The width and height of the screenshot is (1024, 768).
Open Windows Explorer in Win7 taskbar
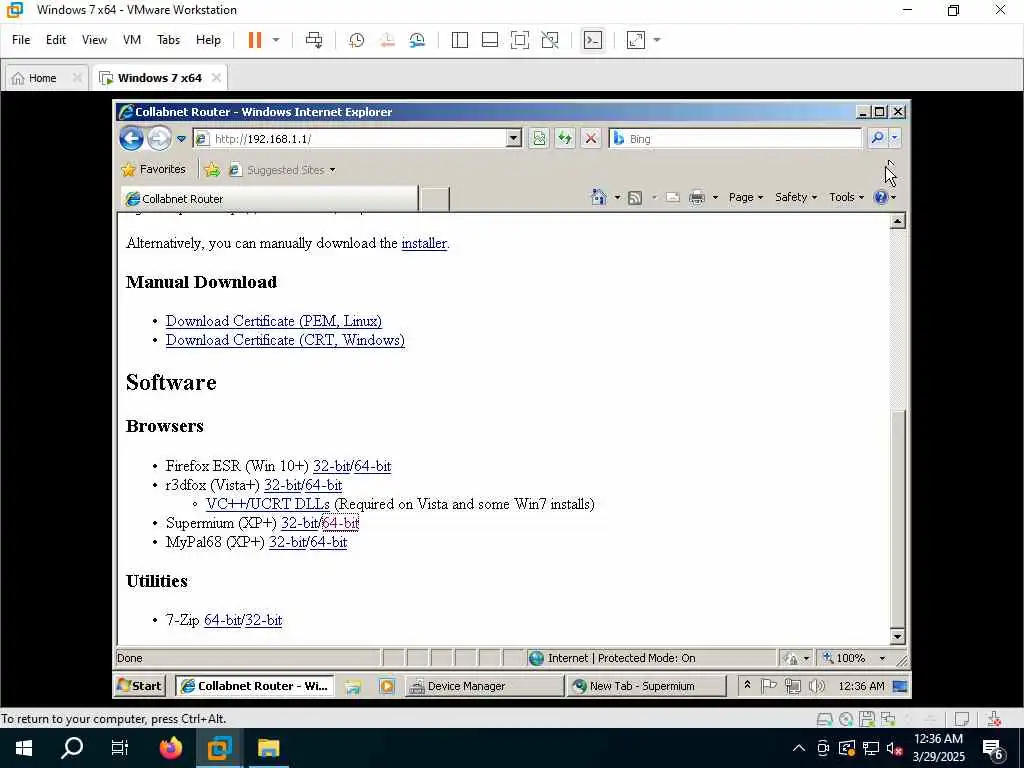(353, 686)
